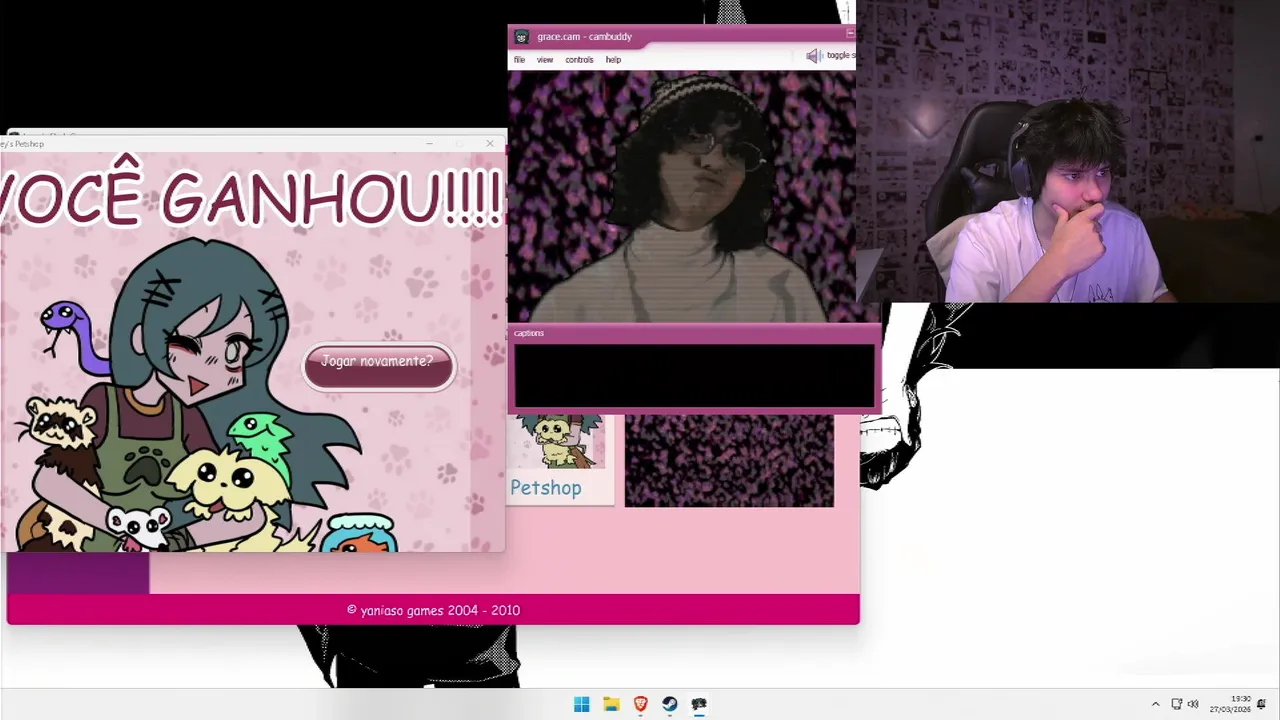Open the help menu in cambuddy
Viewport: 1280px width, 720px height.
click(x=613, y=60)
